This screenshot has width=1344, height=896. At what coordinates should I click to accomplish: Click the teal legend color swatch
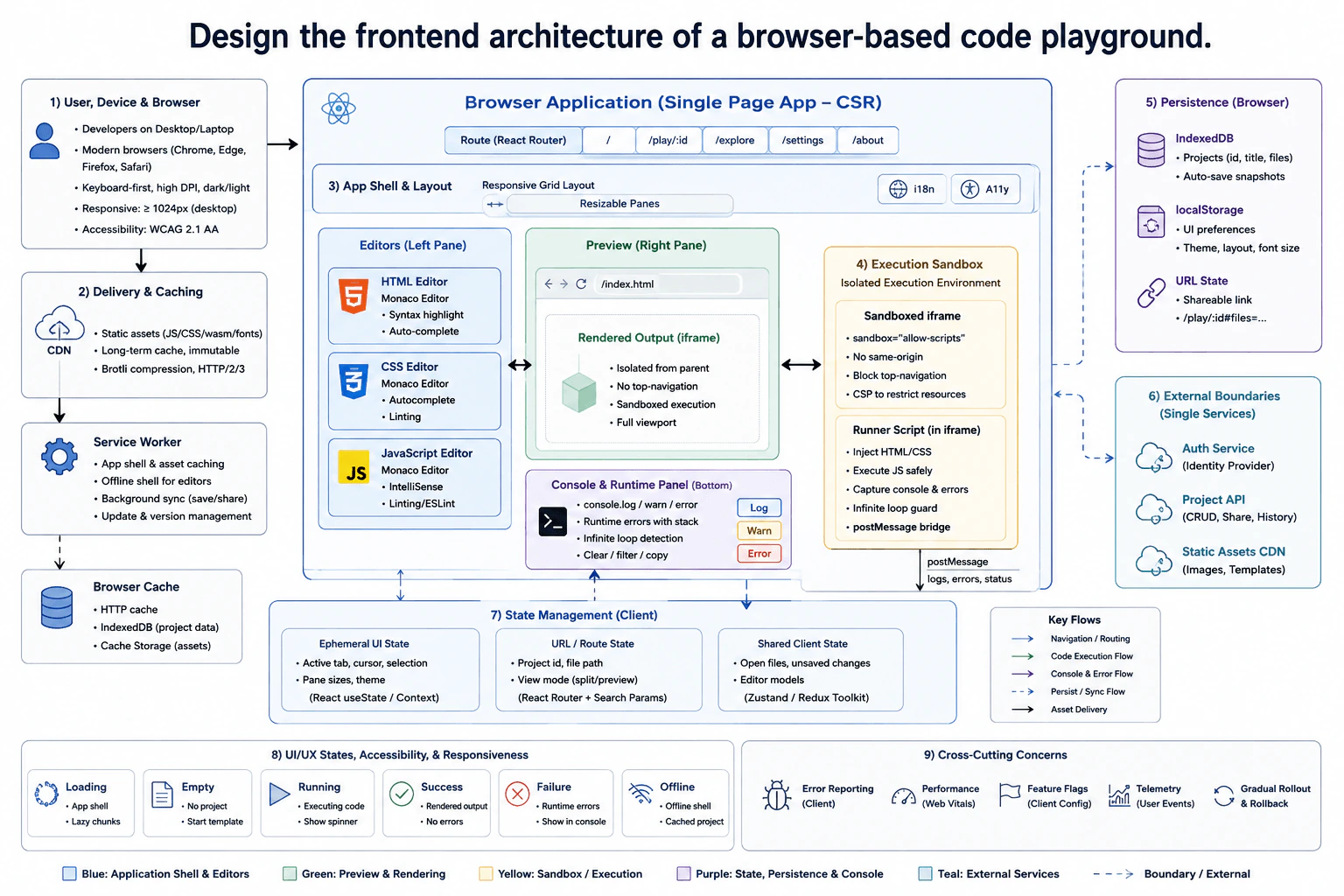tap(925, 873)
